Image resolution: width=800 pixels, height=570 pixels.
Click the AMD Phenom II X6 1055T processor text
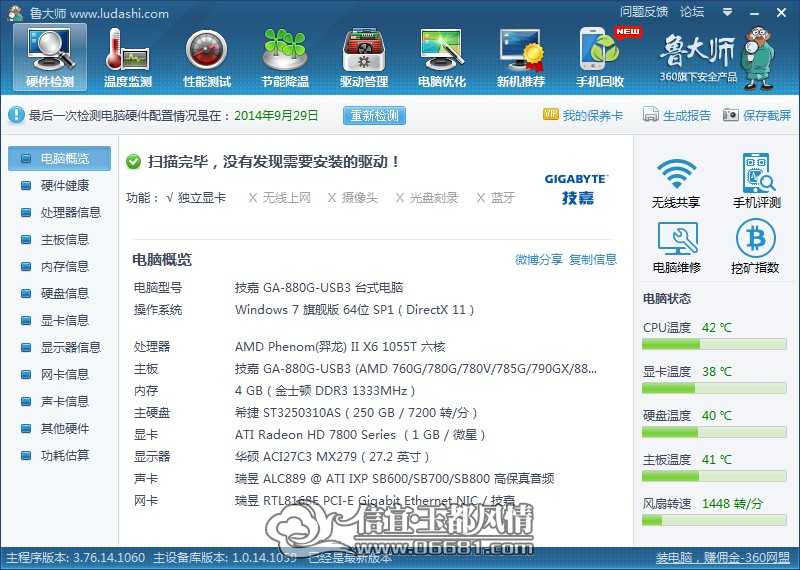340,347
